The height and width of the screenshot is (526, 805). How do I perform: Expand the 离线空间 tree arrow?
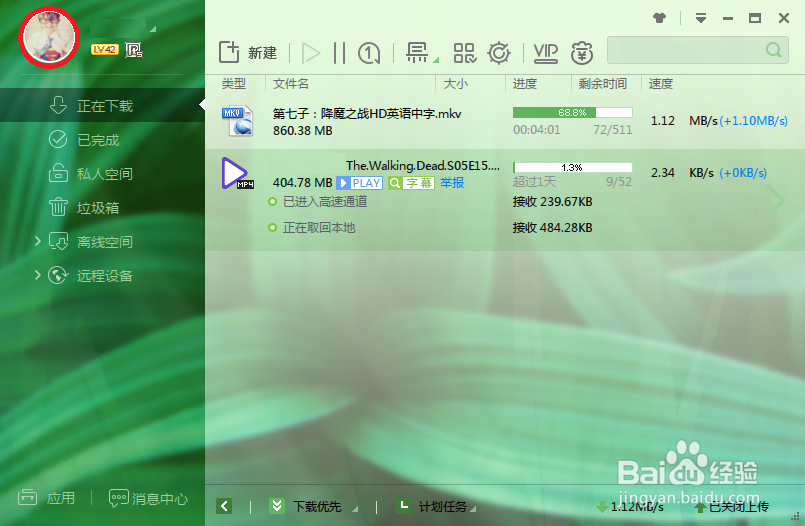[37, 241]
